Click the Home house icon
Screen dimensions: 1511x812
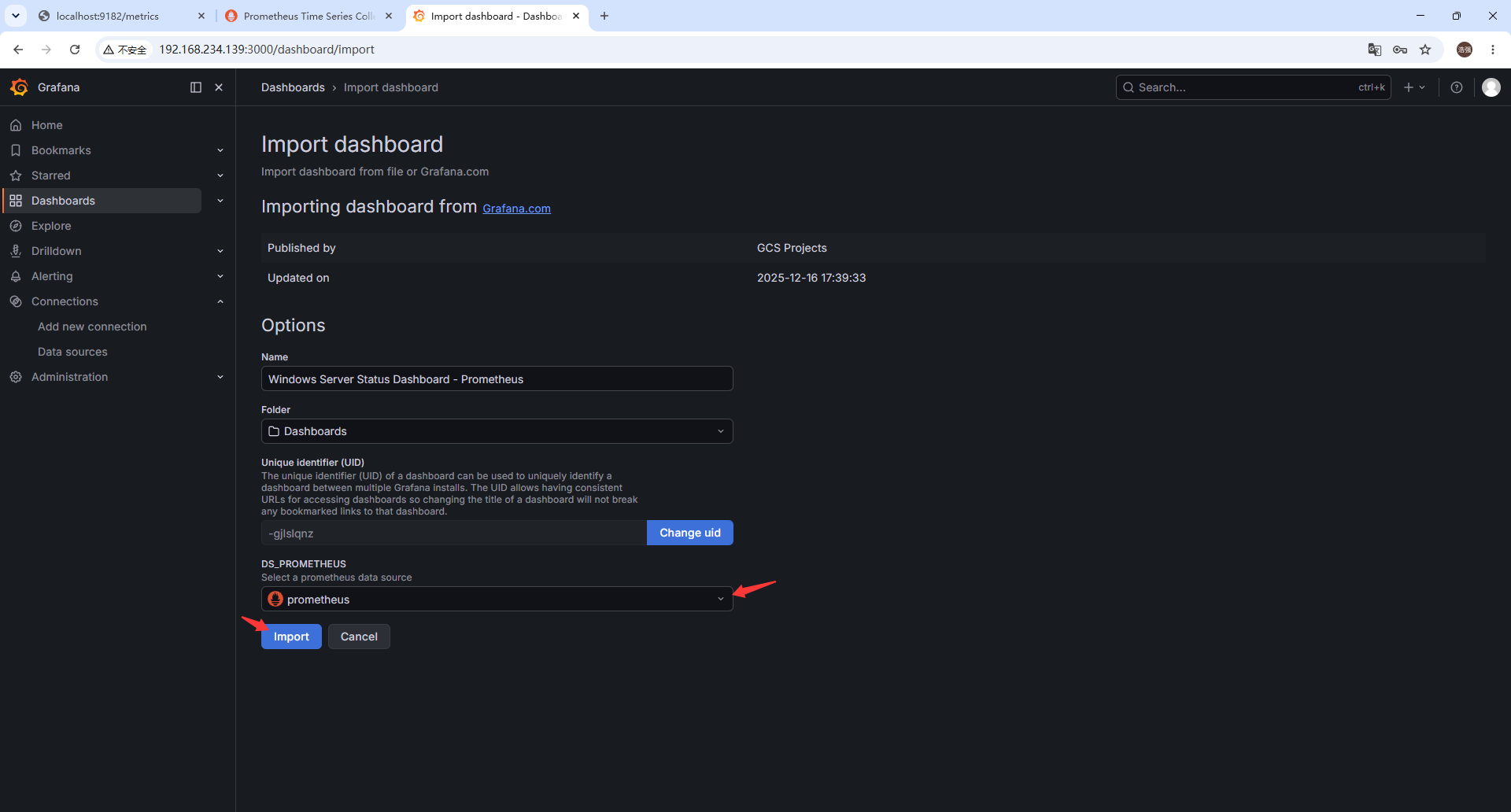tap(16, 125)
